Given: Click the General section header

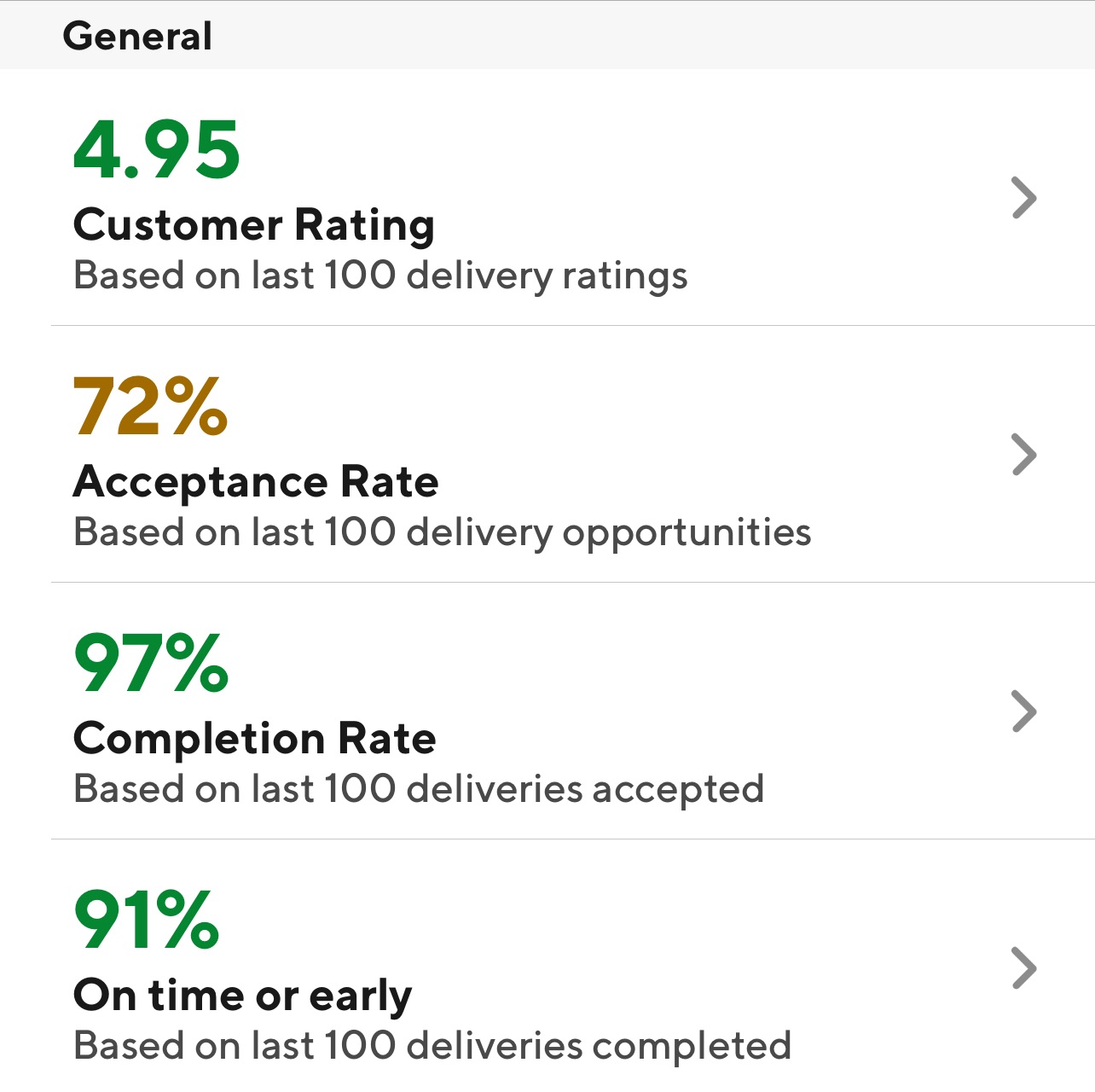Looking at the screenshot, I should point(137,36).
